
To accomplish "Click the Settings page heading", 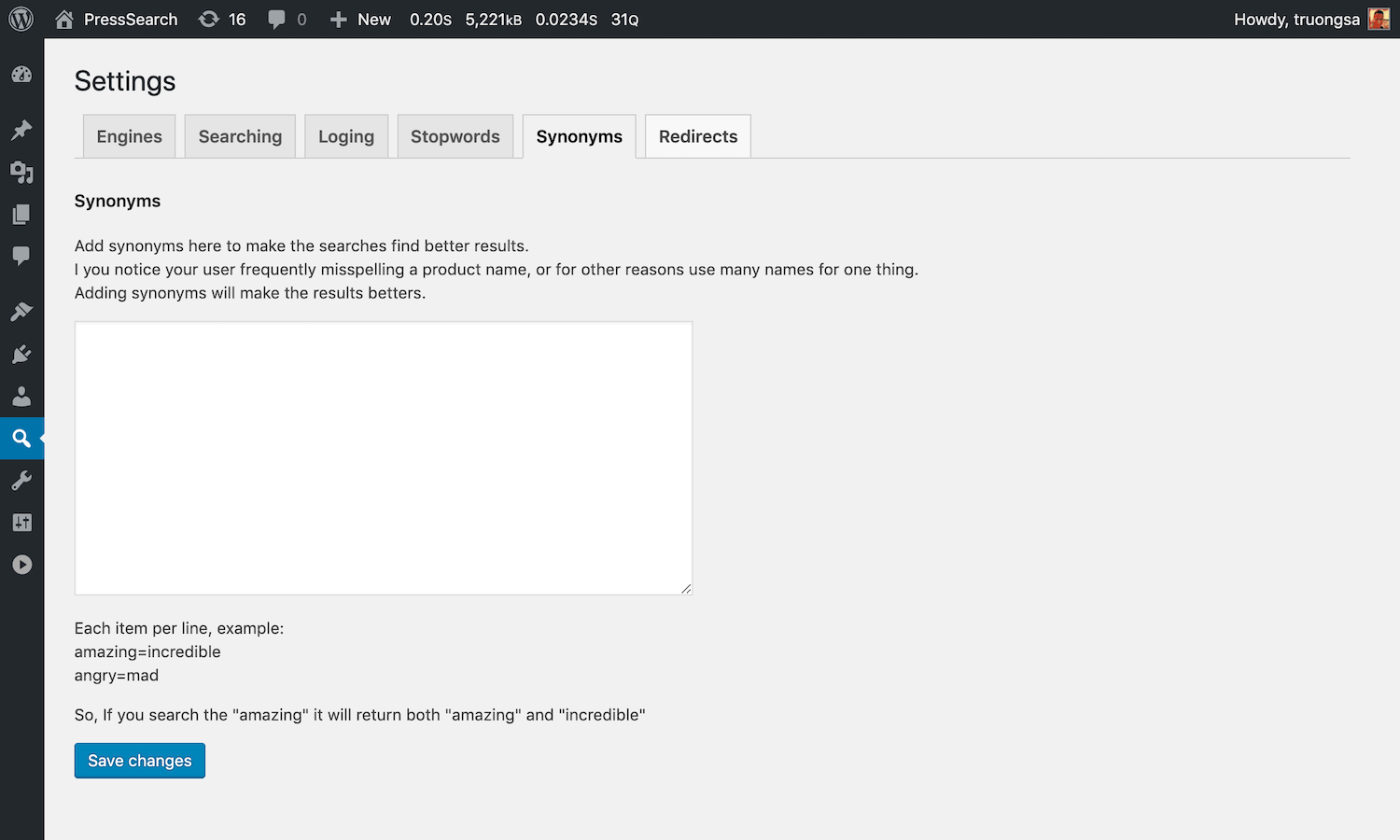I will pyautogui.click(x=125, y=81).
